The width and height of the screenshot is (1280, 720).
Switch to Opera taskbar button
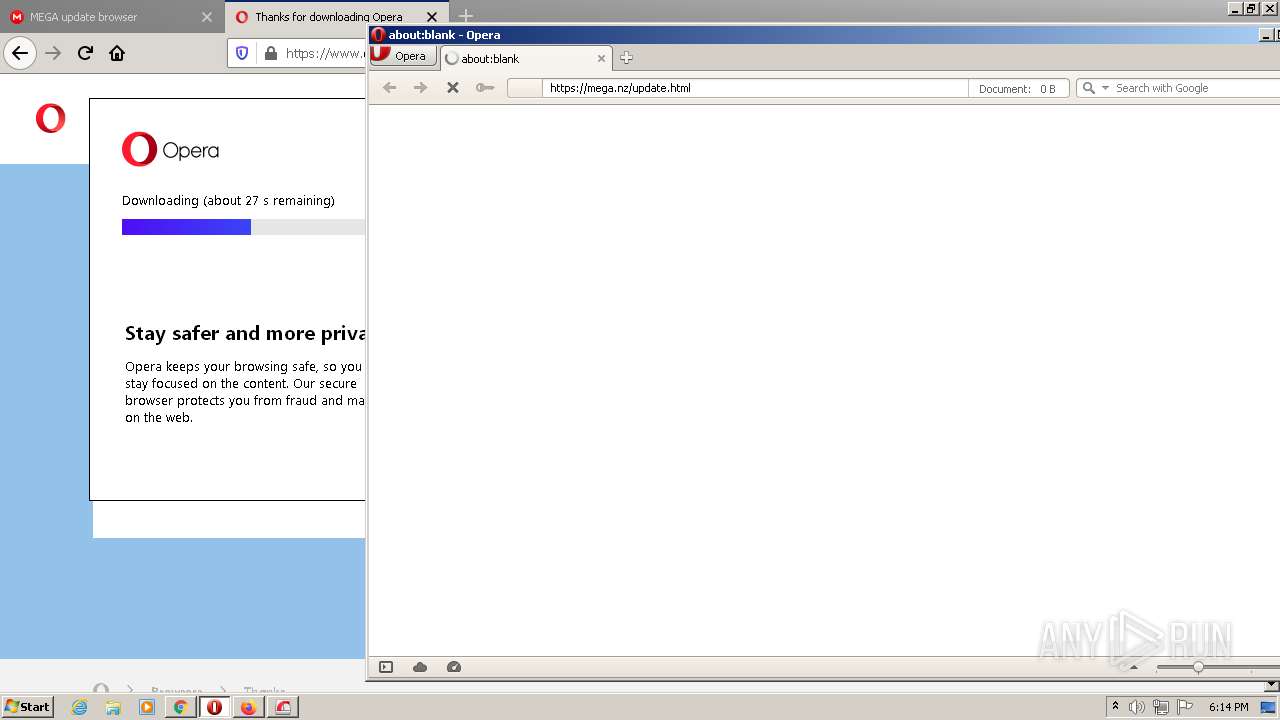coord(214,707)
